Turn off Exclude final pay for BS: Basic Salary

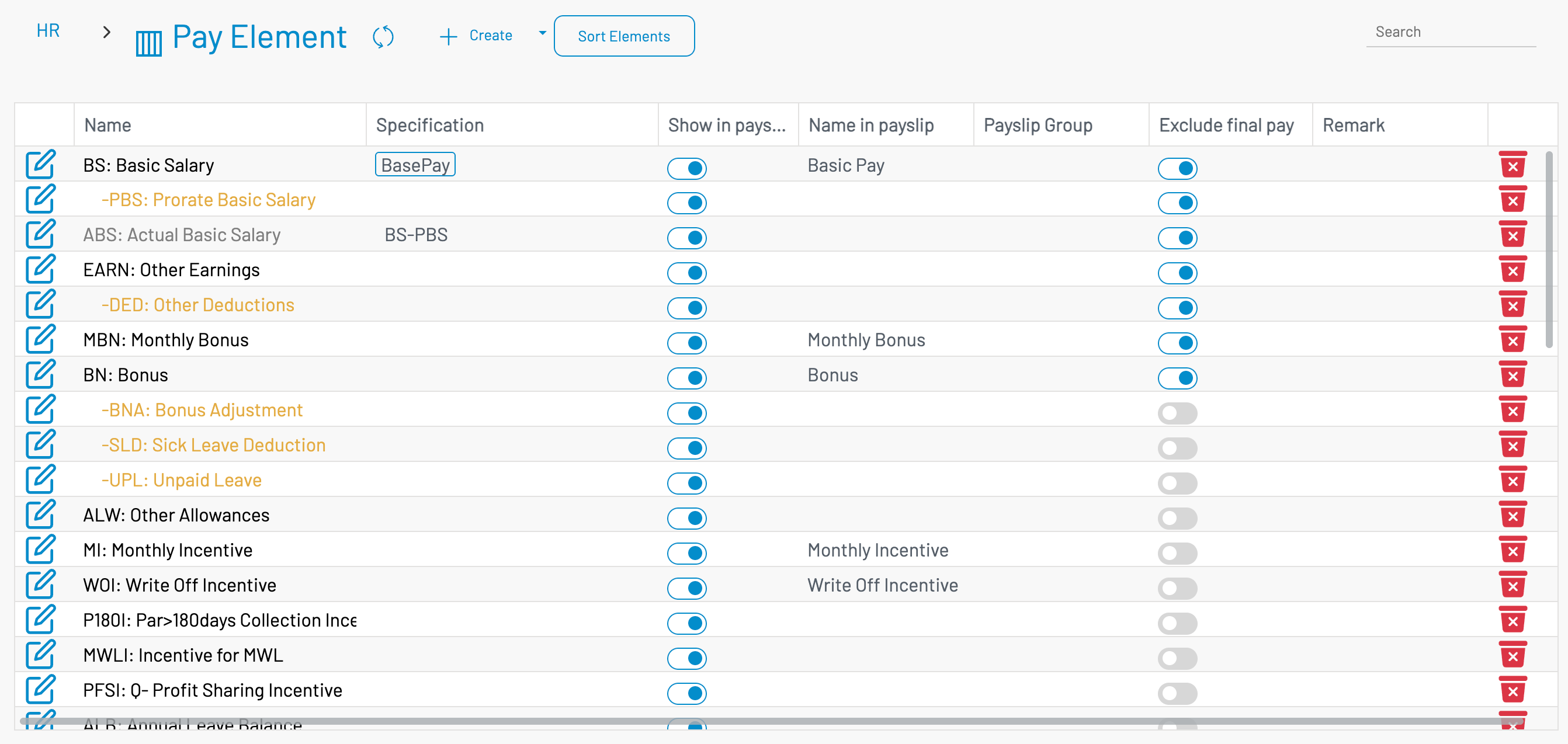coord(1177,169)
